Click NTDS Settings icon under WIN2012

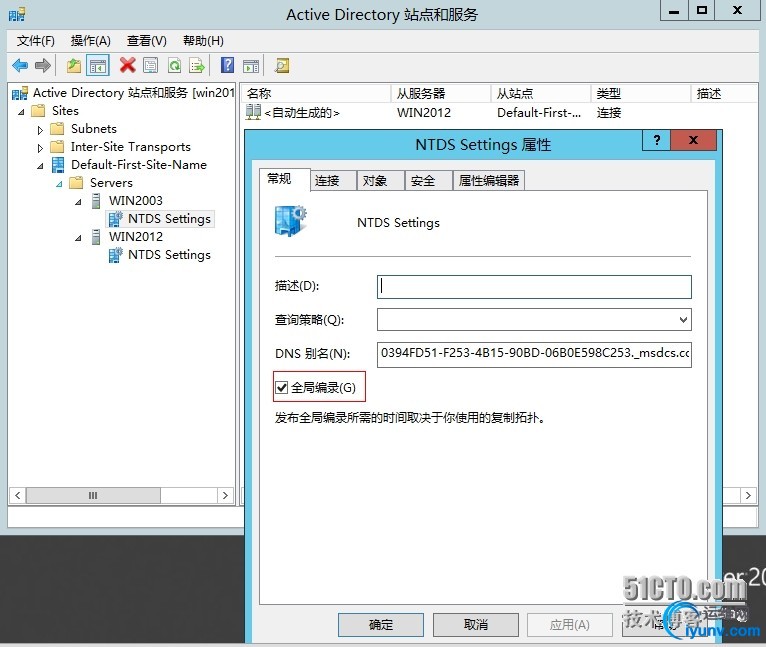pos(115,255)
